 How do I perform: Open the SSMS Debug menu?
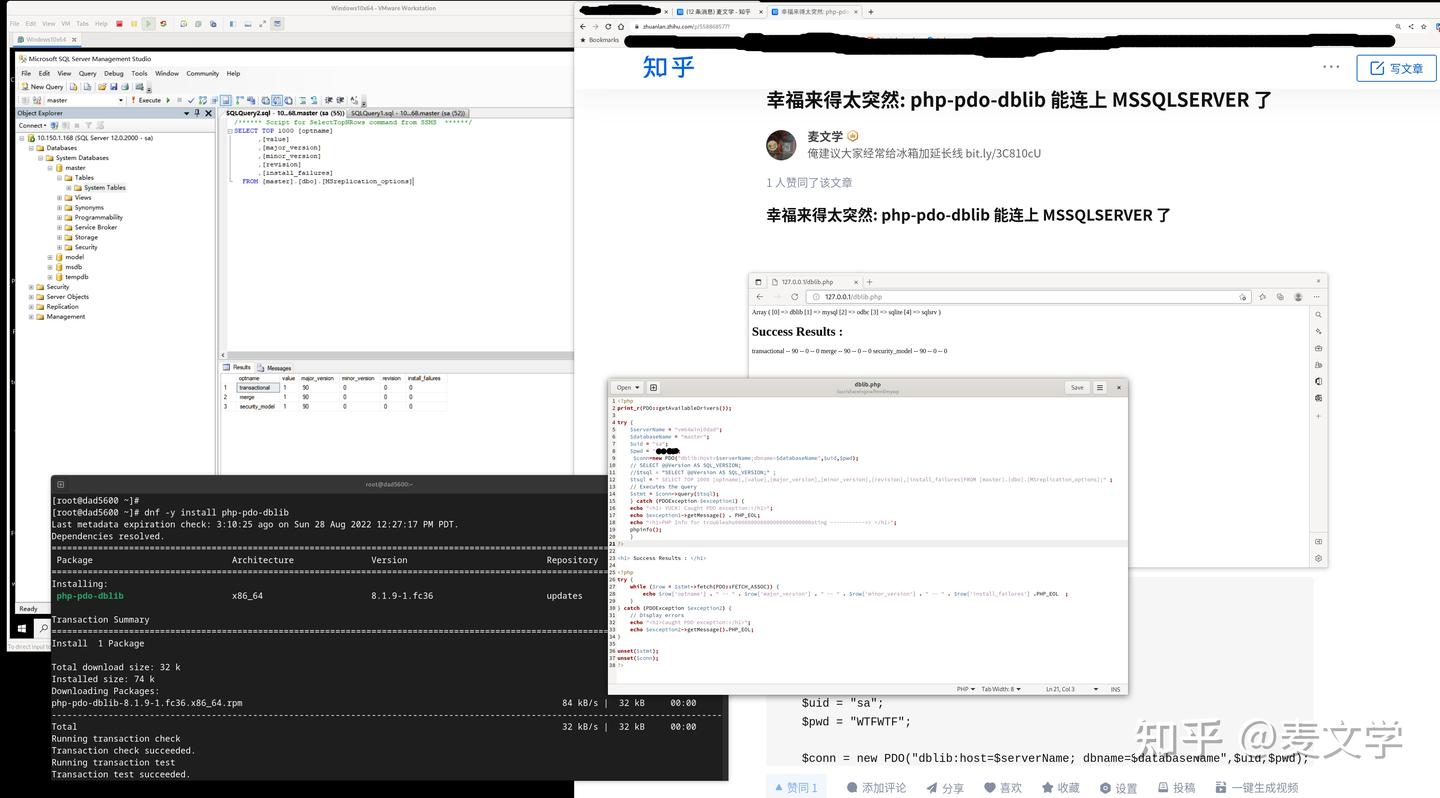pos(114,73)
